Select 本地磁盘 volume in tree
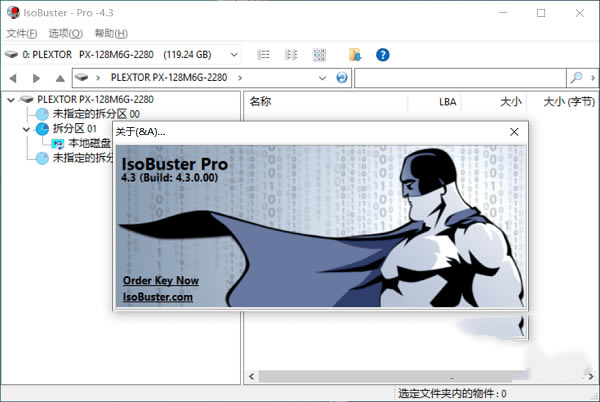This screenshot has height=402, width=600. [x=90, y=143]
